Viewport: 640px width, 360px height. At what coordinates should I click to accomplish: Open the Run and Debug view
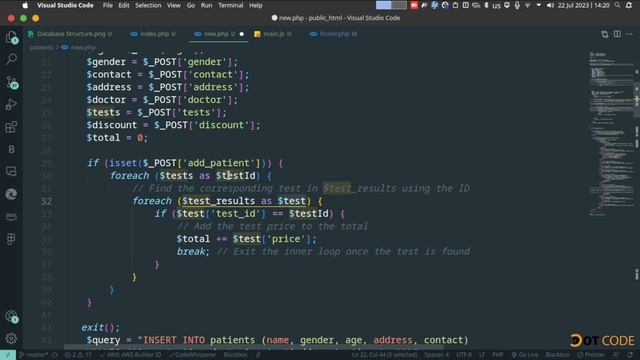[x=11, y=104]
